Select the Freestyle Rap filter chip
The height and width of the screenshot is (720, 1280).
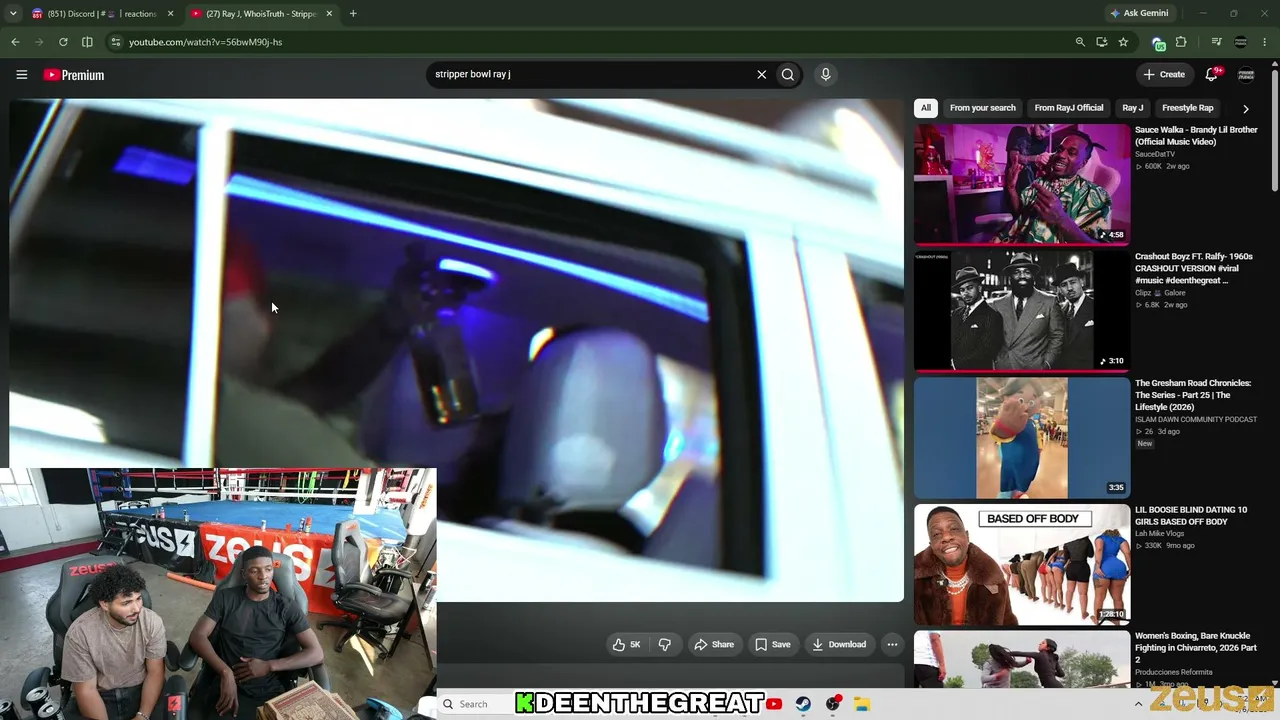1188,108
